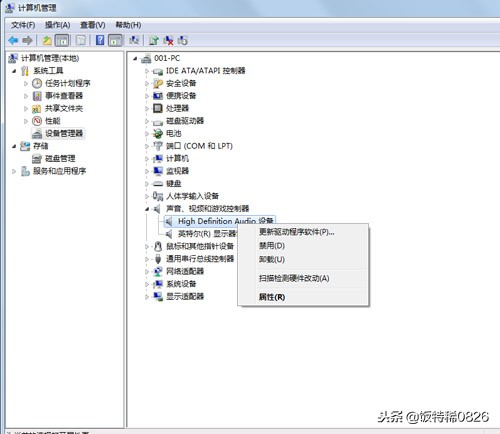Click the 键盘 keyboard icon

pos(158,184)
